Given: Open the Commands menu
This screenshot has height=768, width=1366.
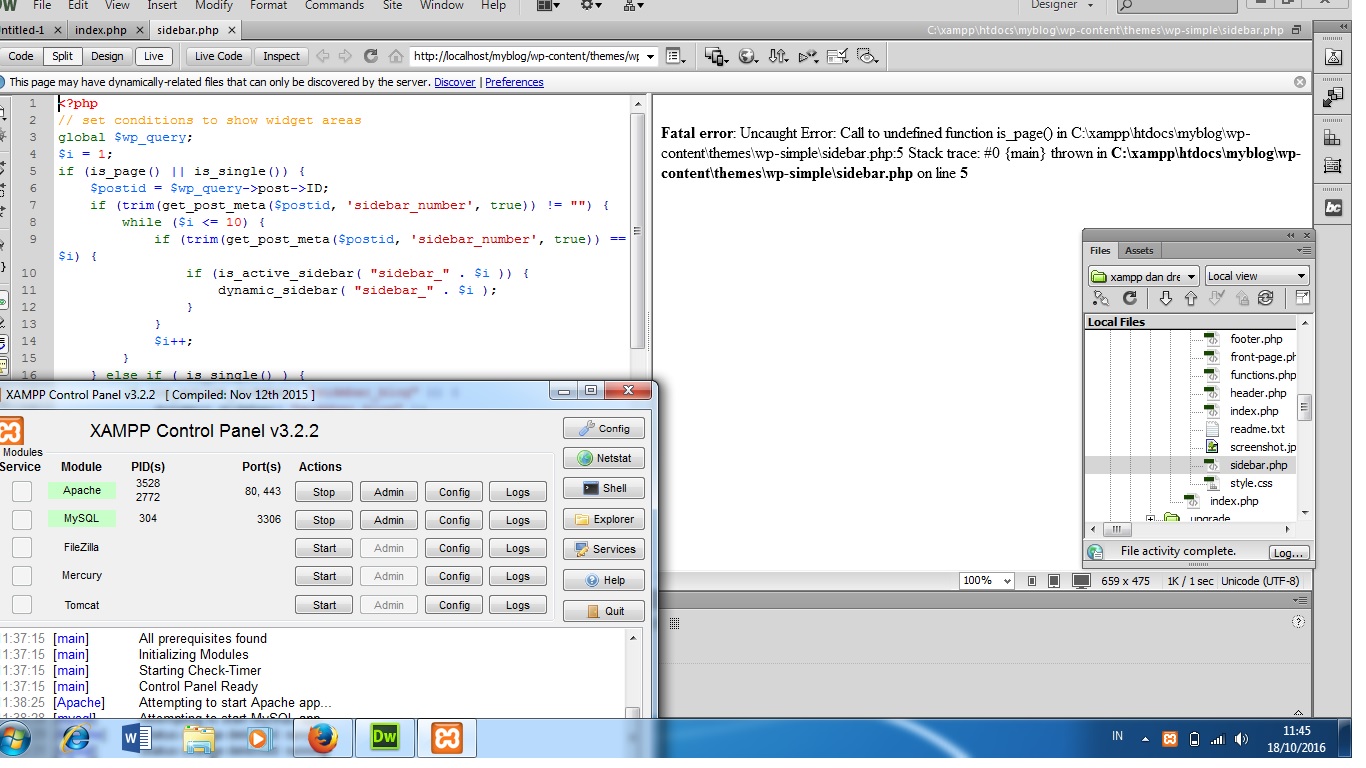Looking at the screenshot, I should coord(334,5).
